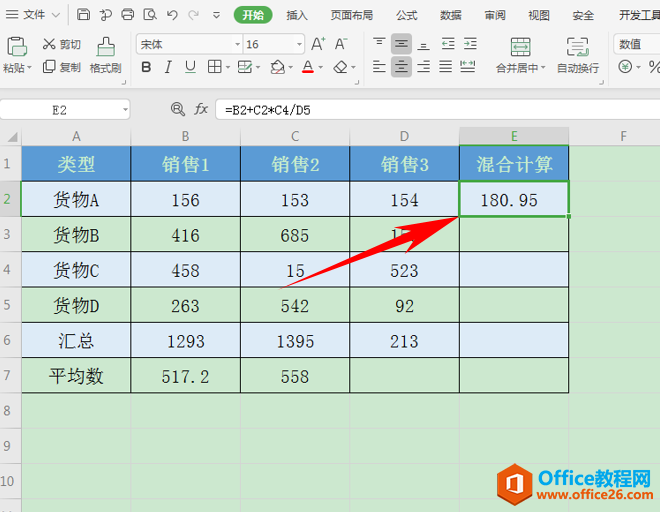
Task: Click the select-all corner button
Action: (x=11, y=136)
